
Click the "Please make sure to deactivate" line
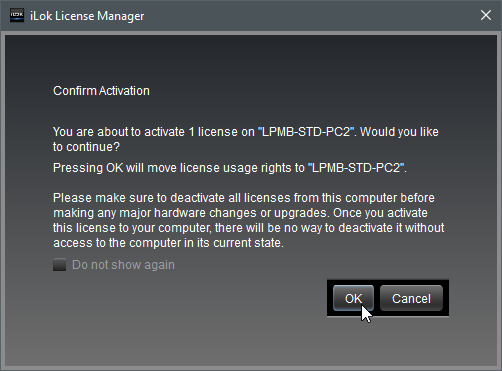(244, 198)
